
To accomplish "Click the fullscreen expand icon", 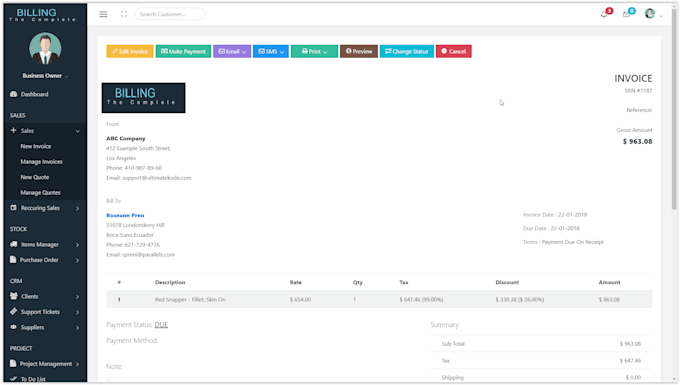I will [x=124, y=14].
